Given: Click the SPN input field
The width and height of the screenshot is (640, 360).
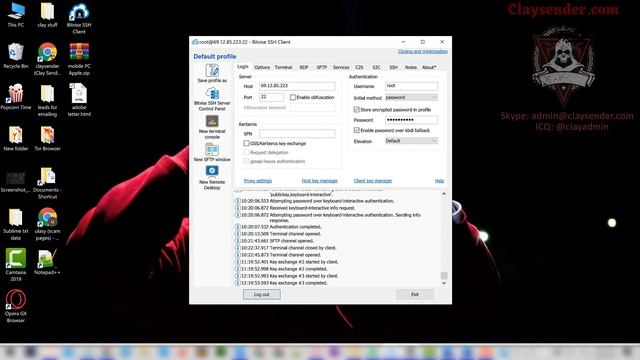Looking at the screenshot, I should [297, 133].
